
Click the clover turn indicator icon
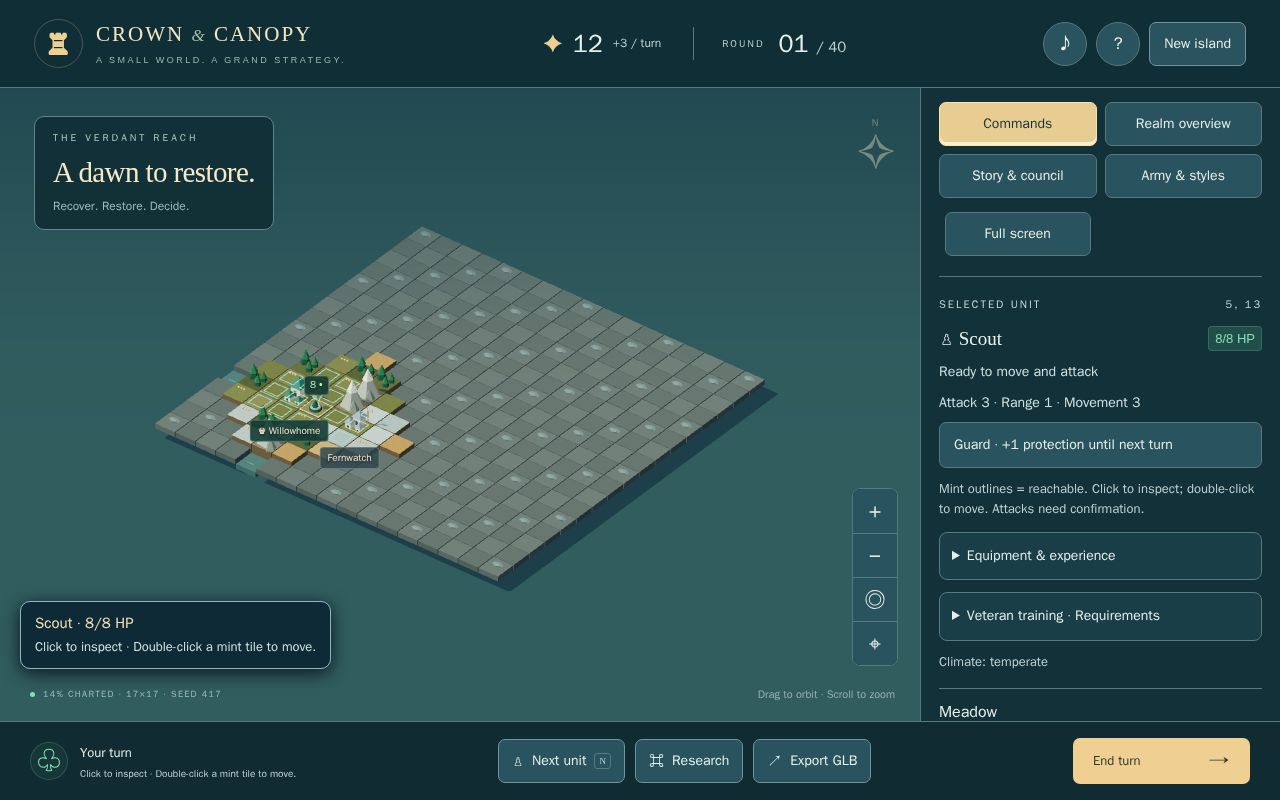(x=49, y=762)
